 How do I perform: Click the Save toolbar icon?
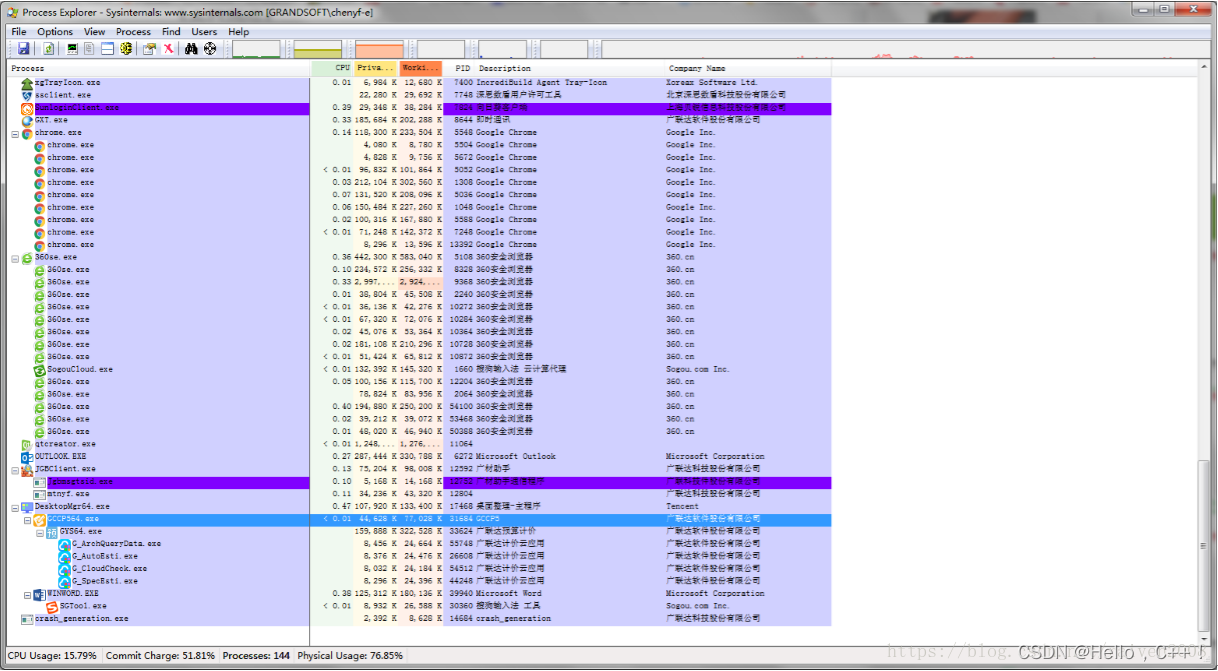23,48
